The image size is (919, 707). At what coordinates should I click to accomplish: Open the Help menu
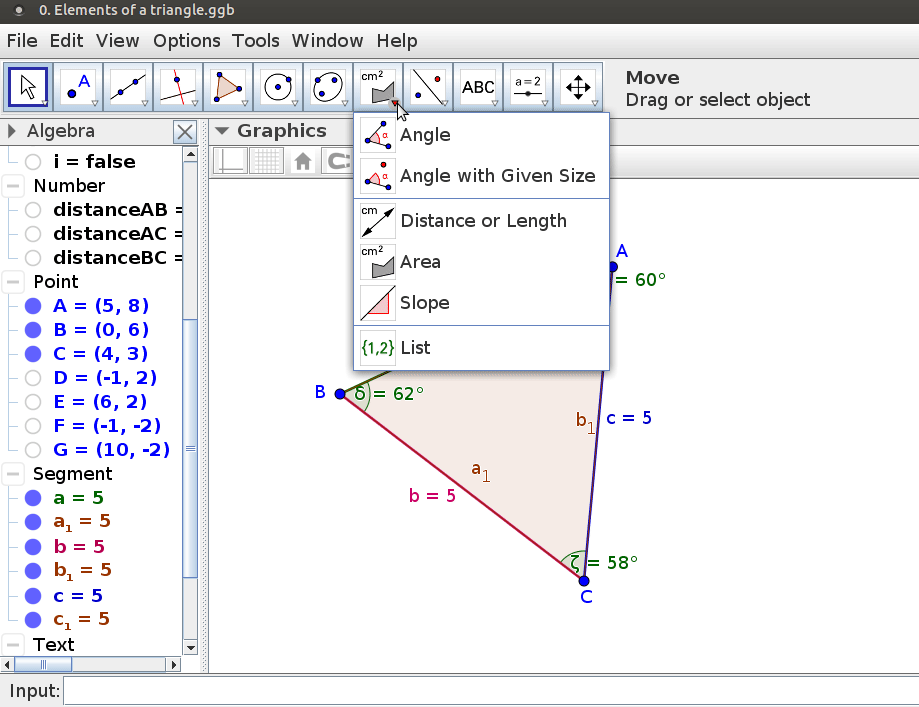click(397, 41)
